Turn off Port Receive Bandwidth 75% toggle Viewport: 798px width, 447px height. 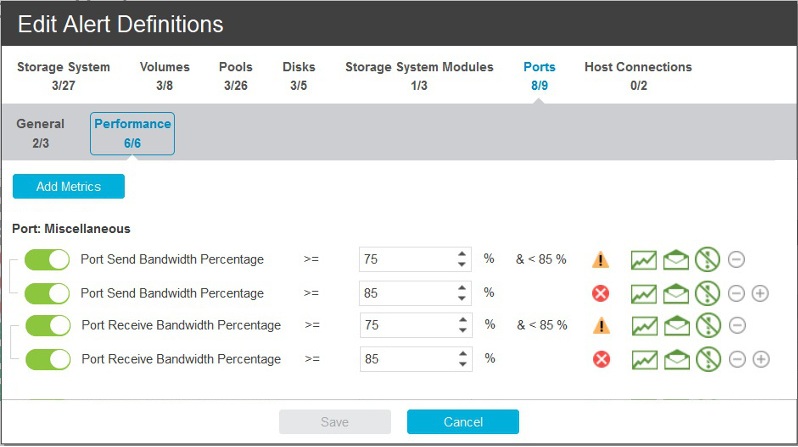(x=47, y=325)
